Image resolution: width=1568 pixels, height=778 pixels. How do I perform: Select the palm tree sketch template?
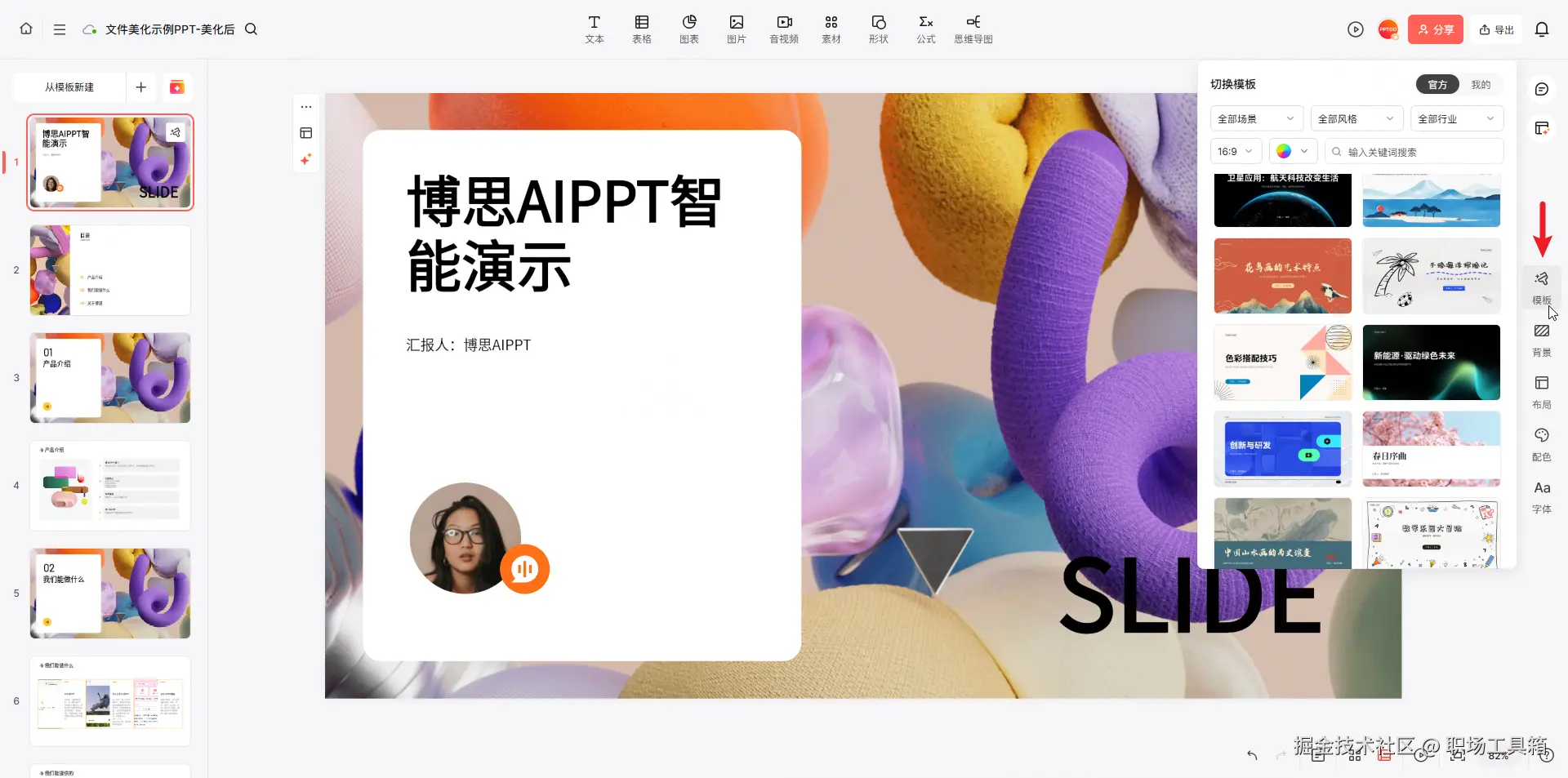[1431, 276]
